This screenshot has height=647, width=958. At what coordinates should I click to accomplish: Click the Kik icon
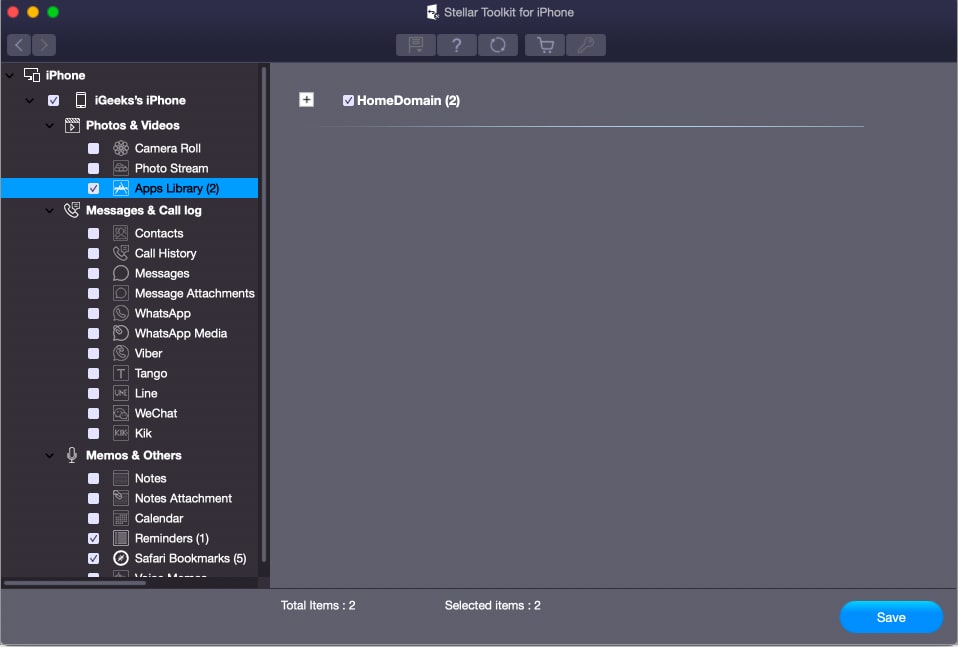[121, 433]
